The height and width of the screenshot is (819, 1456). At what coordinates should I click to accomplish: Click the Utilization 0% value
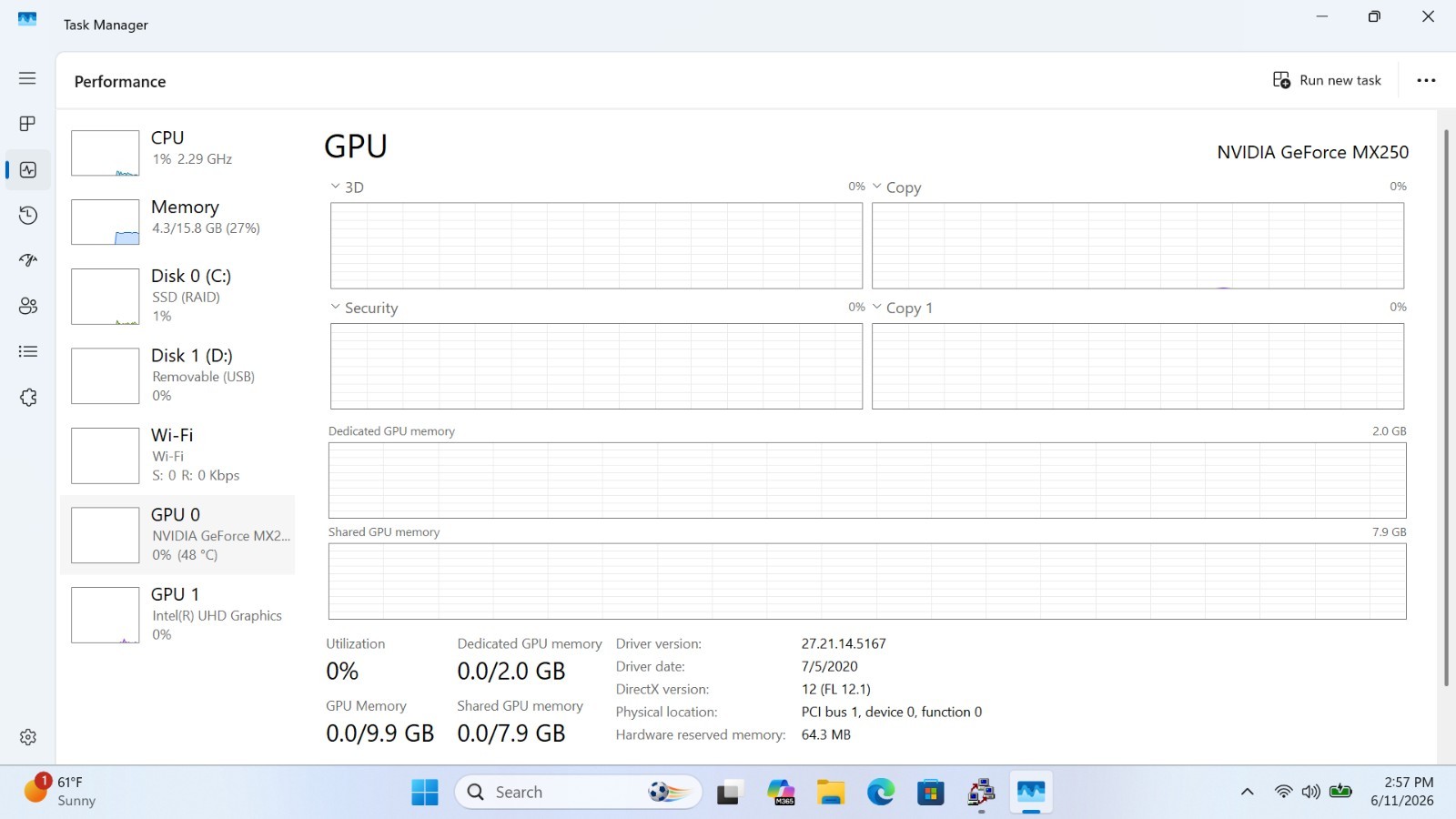click(342, 672)
